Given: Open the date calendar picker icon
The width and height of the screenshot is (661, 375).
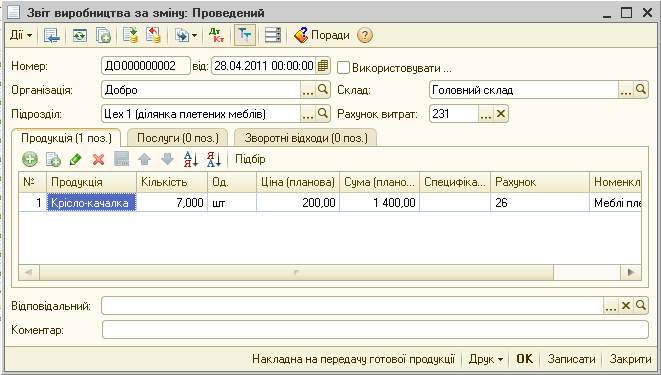Looking at the screenshot, I should pos(323,66).
